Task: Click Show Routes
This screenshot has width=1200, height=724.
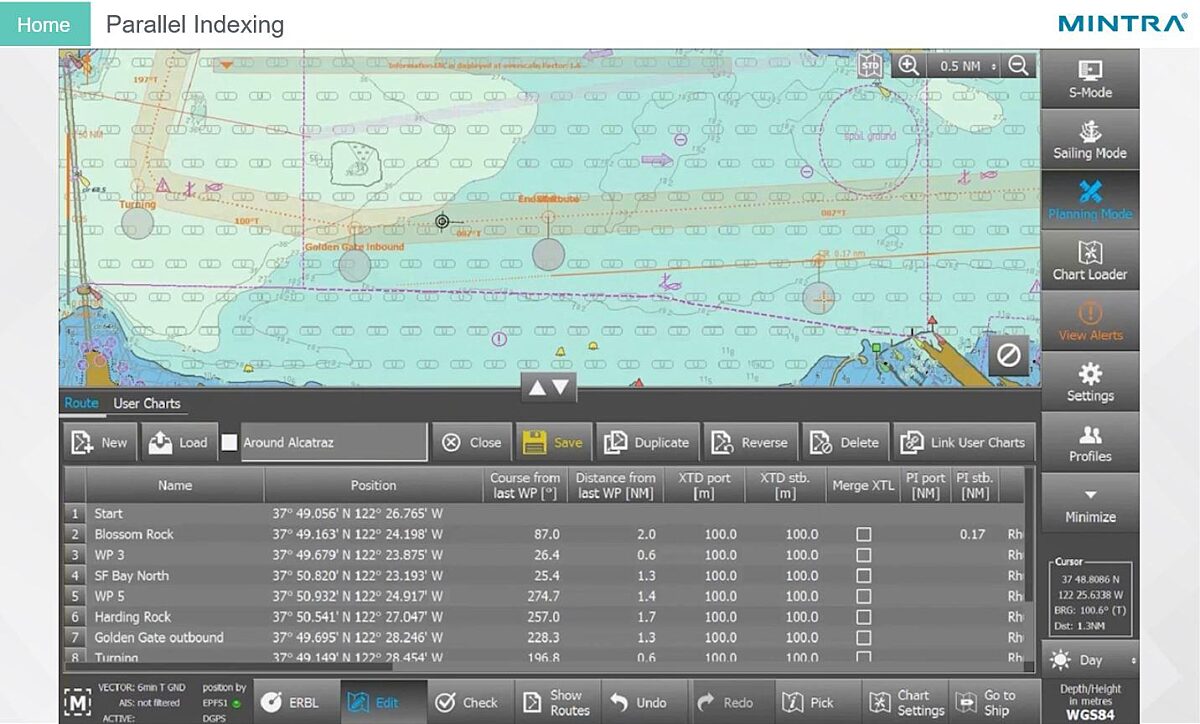Action: coord(558,702)
